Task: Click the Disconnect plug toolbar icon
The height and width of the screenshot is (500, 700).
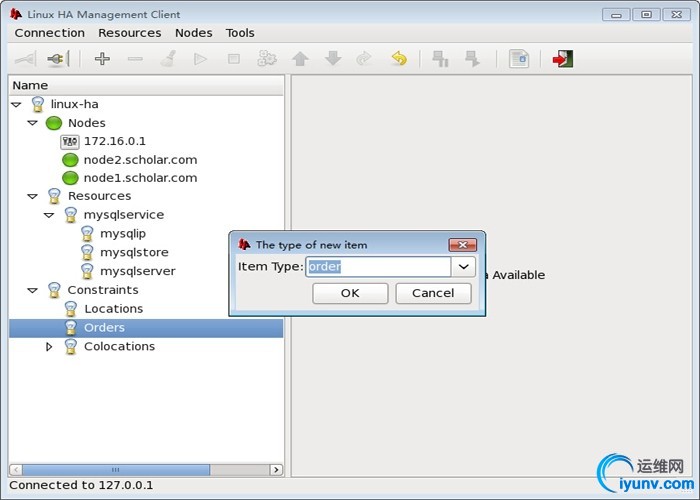Action: tap(58, 59)
